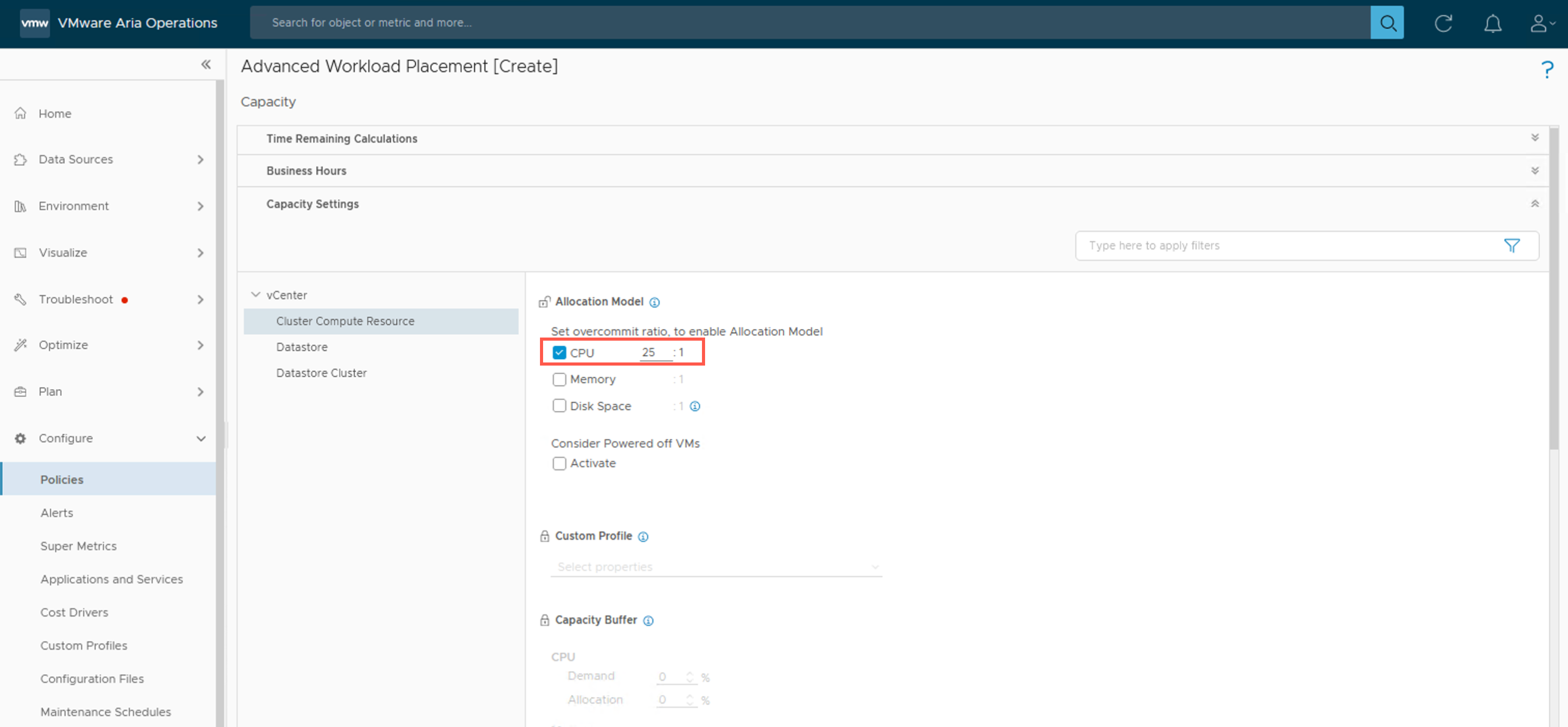Screen dimensions: 1568x727
Task: Click Allocation Model info icon
Action: (654, 302)
